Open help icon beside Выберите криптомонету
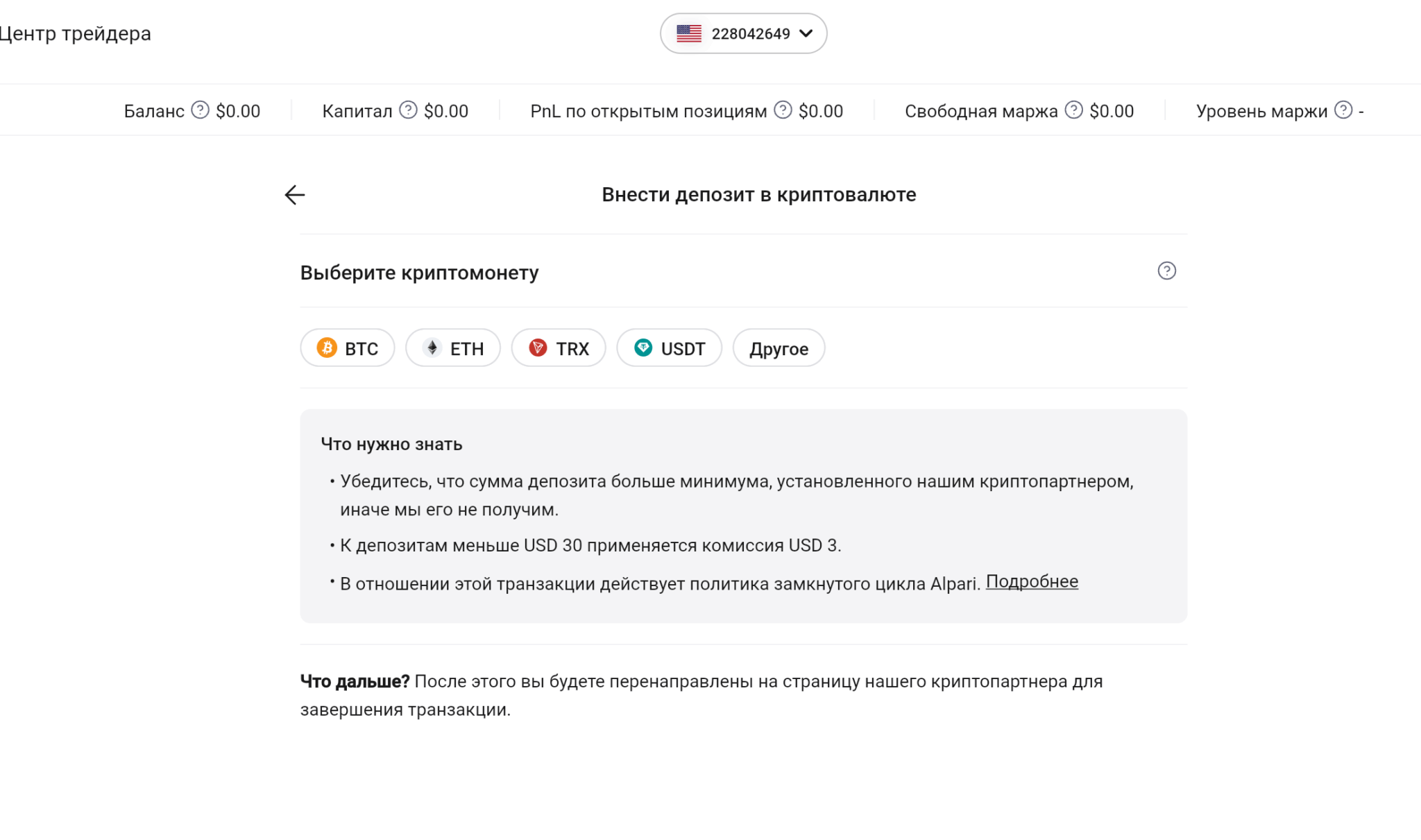Screen dimensions: 1421x840 (1166, 271)
